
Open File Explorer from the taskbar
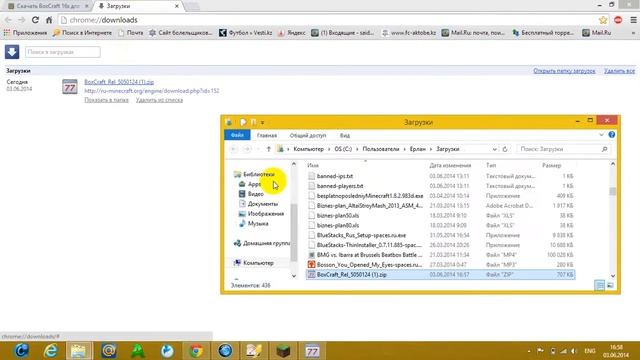point(78,351)
